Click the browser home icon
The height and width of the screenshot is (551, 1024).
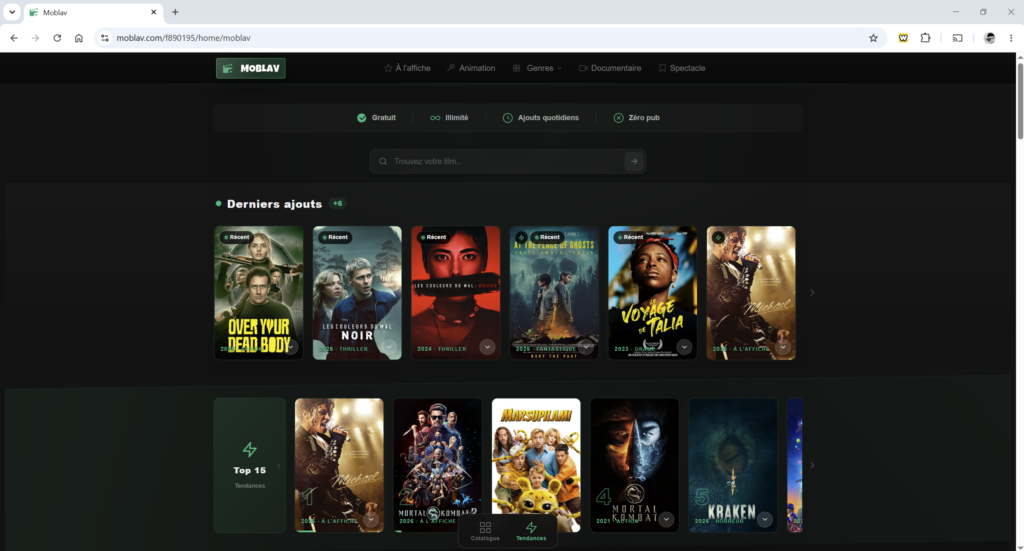(78, 38)
